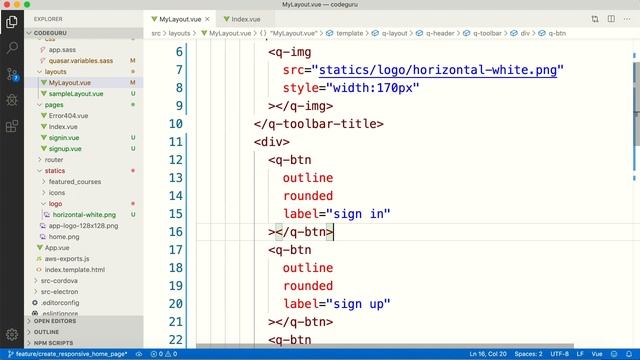This screenshot has width=640, height=360.
Task: Open .editorconfig file
Action: coord(84,303)
